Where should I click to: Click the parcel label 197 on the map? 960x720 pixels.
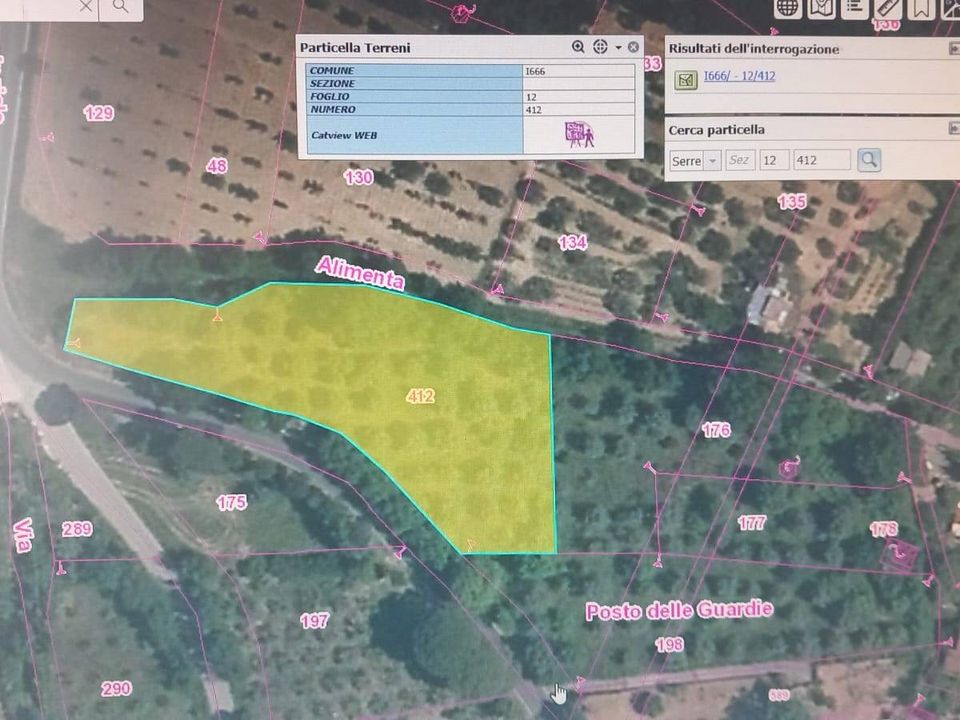click(314, 621)
